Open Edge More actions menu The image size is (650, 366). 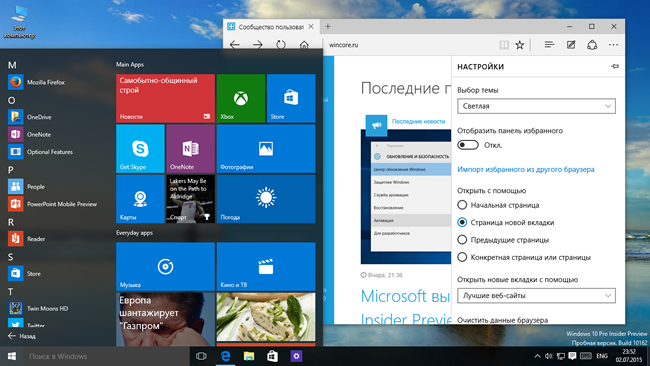coord(613,45)
